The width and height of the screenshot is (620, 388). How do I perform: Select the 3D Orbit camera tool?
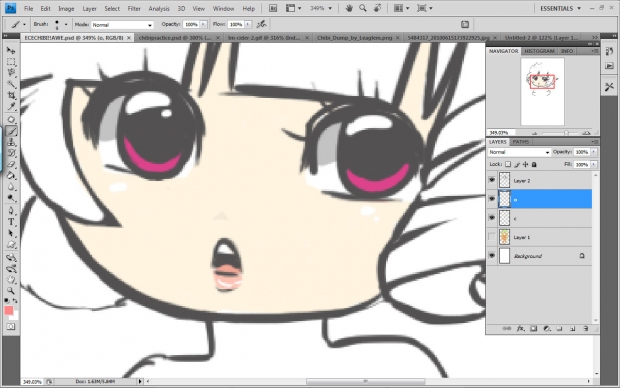pyautogui.click(x=11, y=269)
